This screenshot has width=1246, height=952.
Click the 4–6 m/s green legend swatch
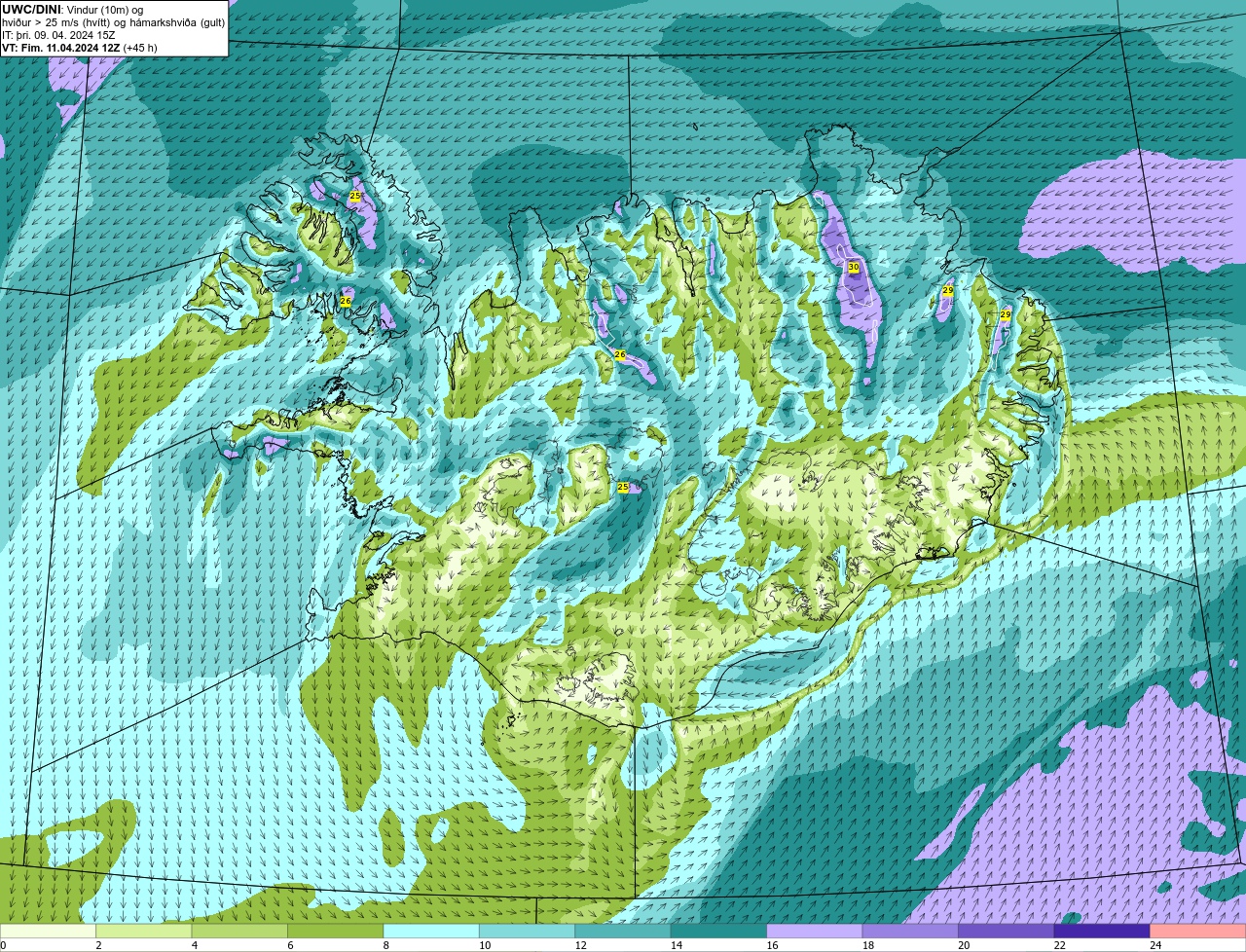tap(239, 931)
